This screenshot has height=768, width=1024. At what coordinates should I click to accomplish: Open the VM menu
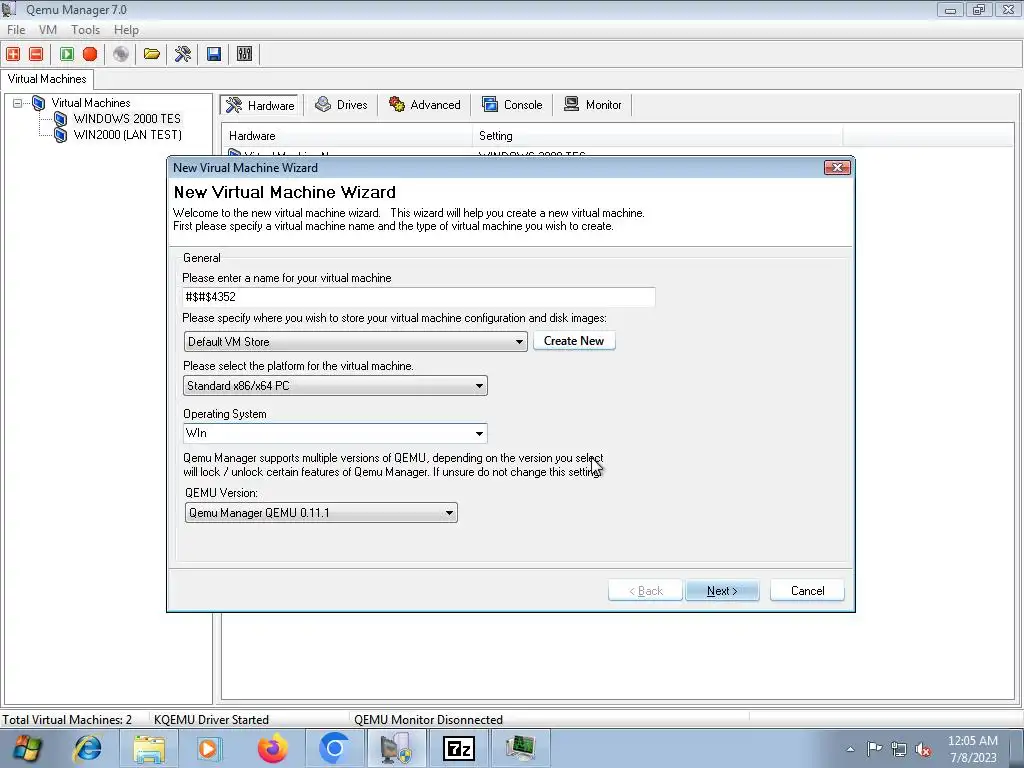(48, 30)
